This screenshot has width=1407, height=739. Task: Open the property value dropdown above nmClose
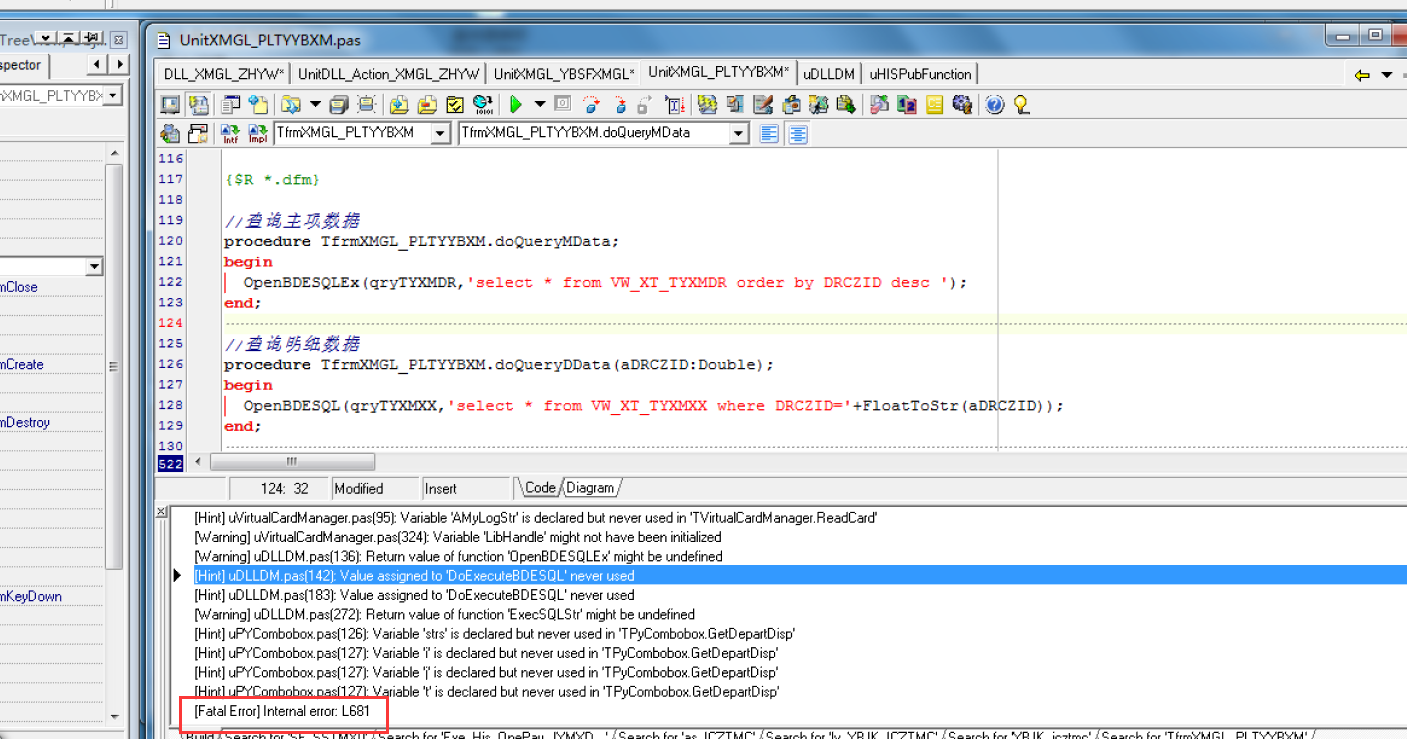94,267
